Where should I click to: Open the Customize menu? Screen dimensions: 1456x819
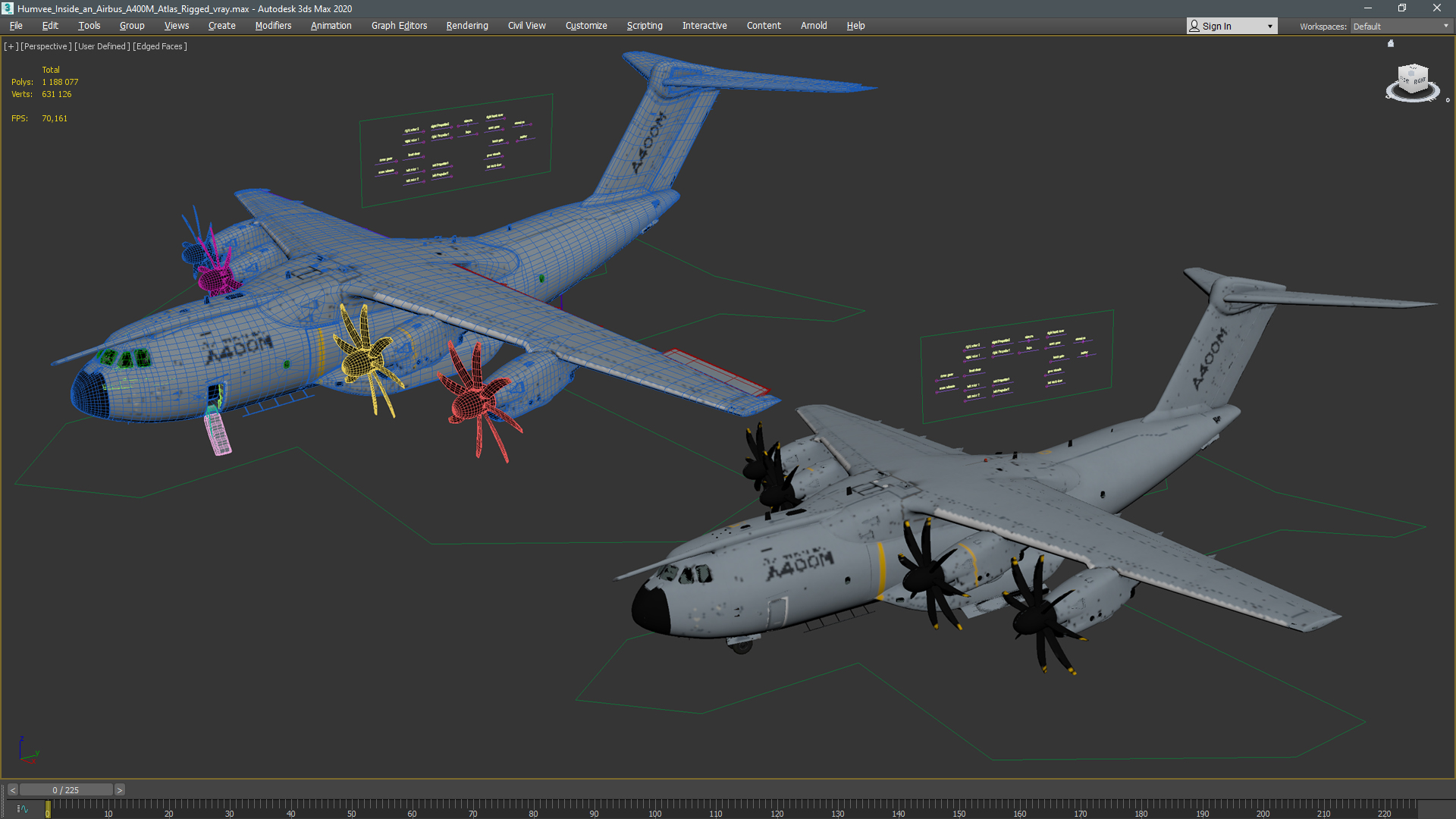click(586, 26)
